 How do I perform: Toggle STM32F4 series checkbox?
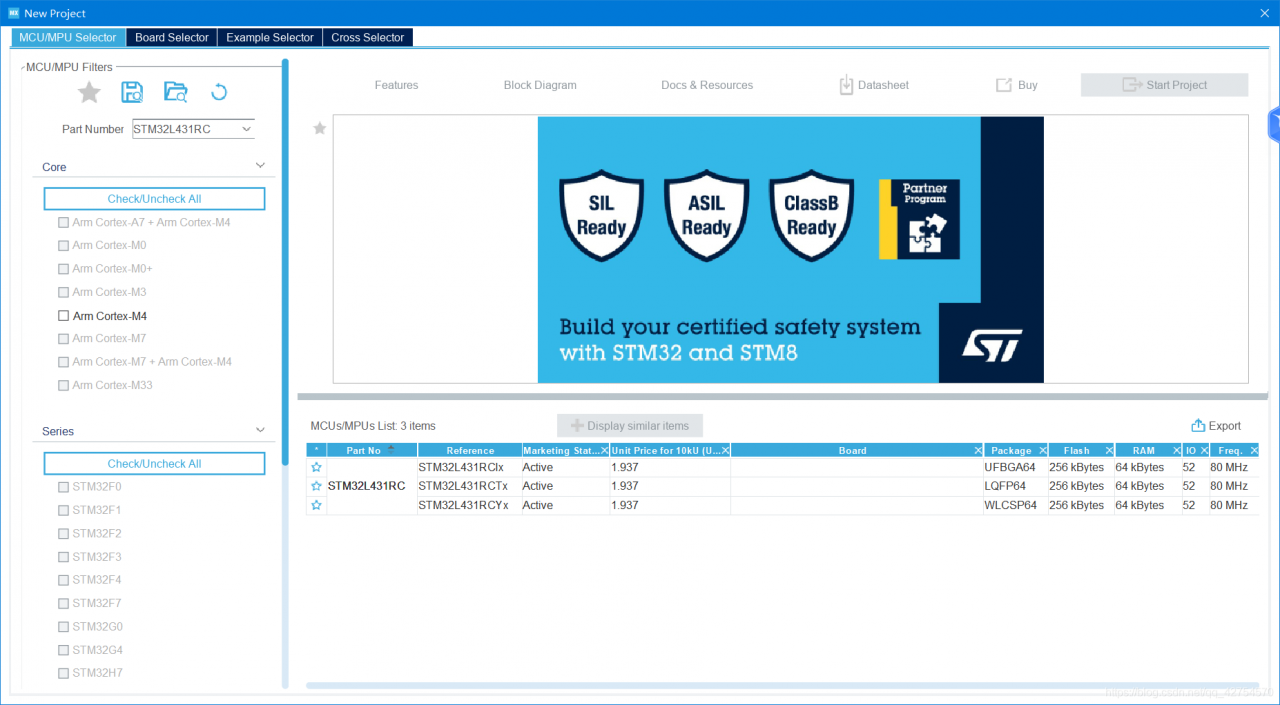coord(64,580)
